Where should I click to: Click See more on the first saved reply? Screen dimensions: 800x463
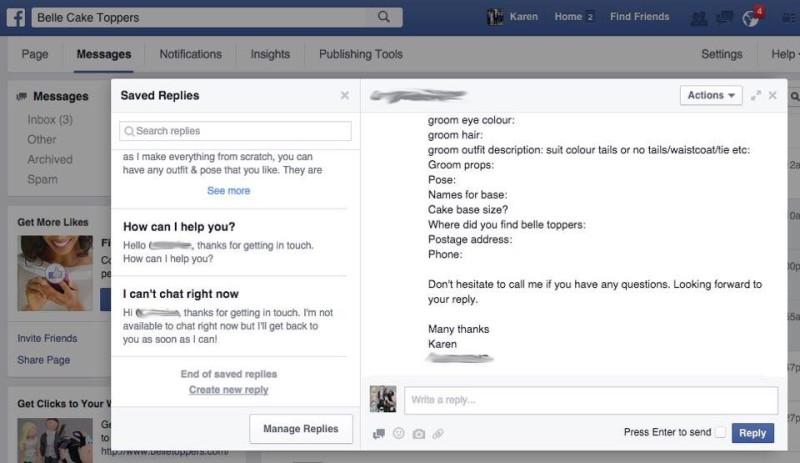click(229, 190)
